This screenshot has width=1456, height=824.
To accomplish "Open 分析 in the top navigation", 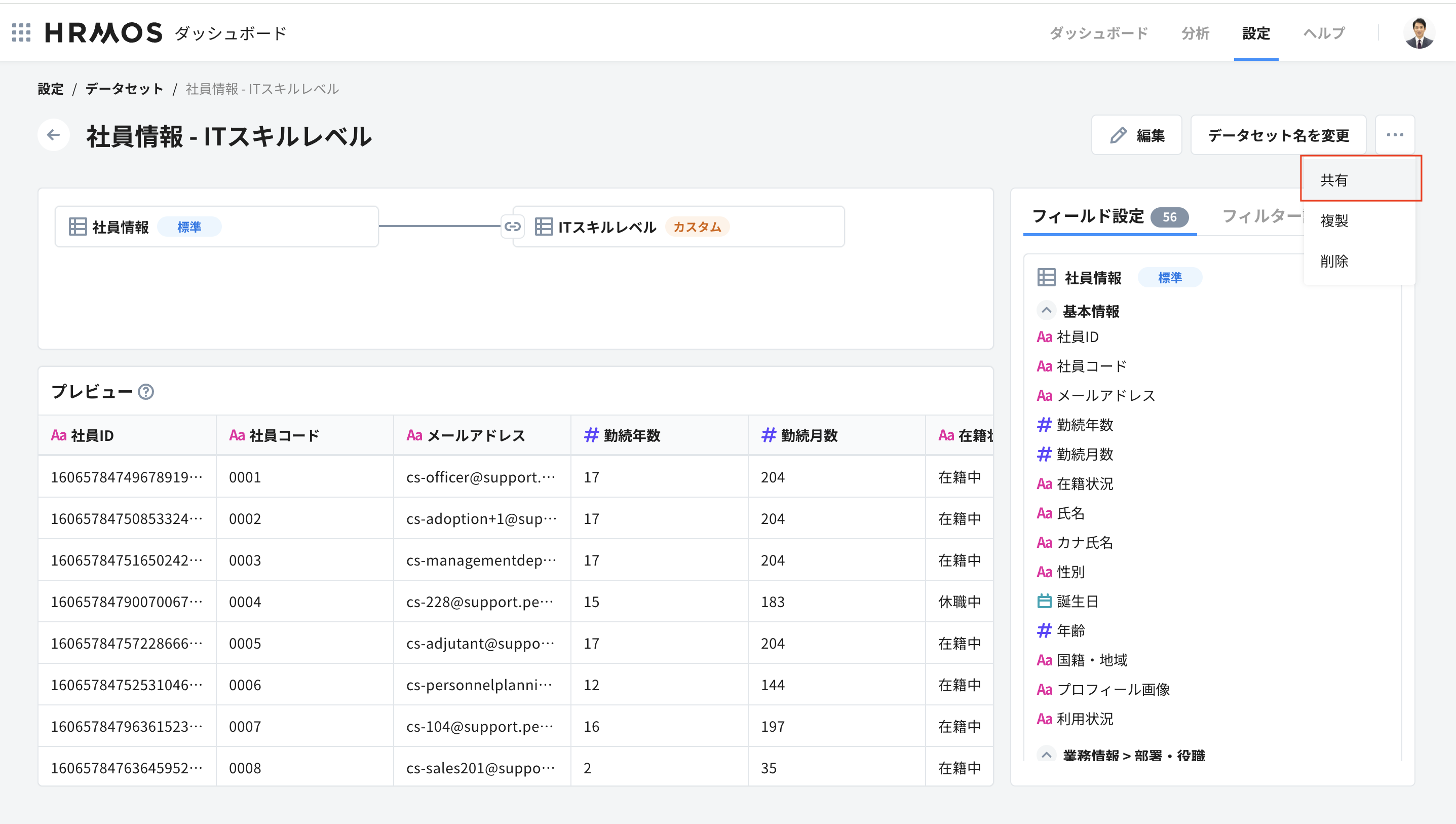I will [1195, 33].
